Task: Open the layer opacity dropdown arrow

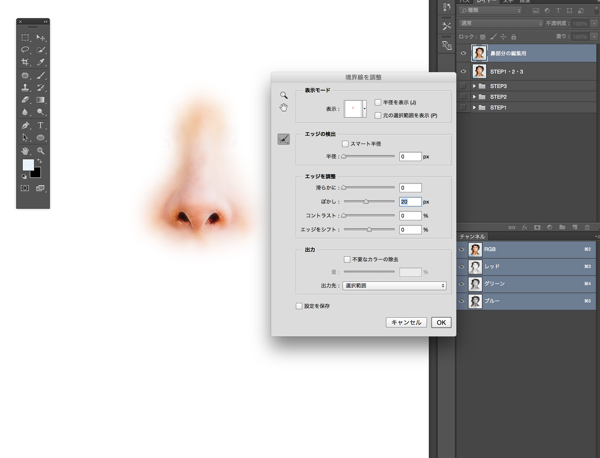Action: pyautogui.click(x=594, y=24)
